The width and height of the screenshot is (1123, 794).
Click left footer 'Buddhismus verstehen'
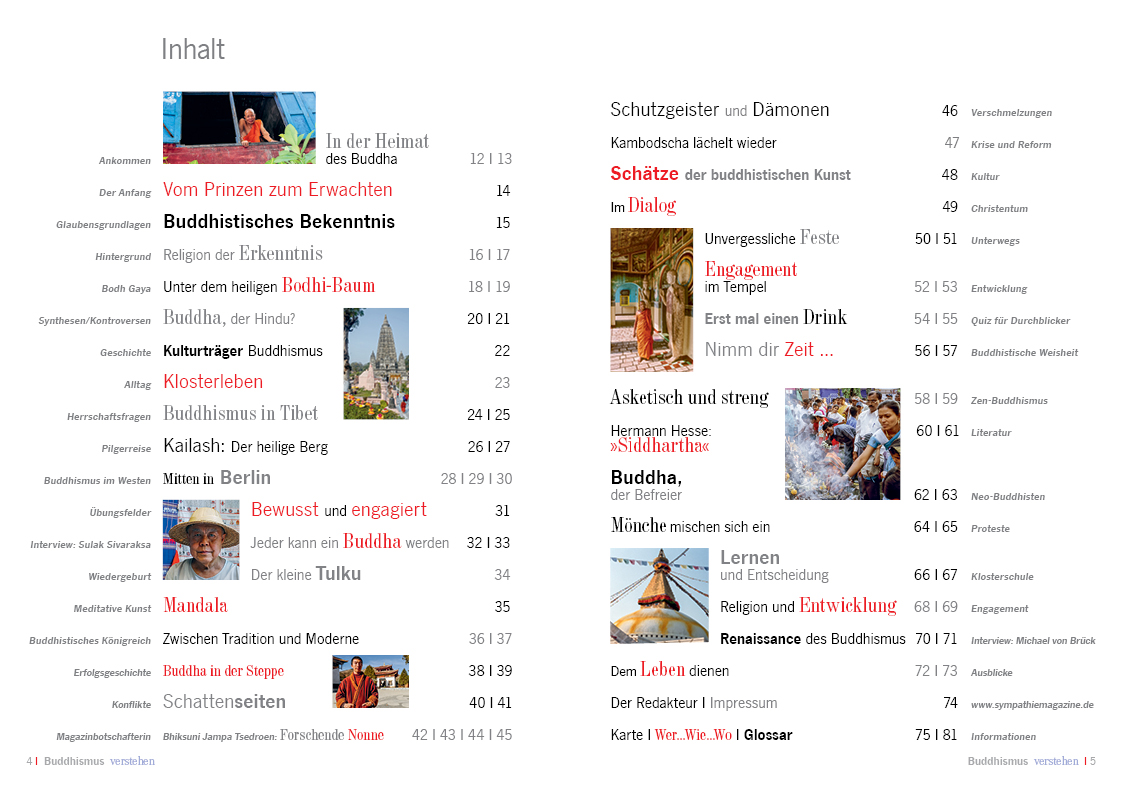click(99, 761)
